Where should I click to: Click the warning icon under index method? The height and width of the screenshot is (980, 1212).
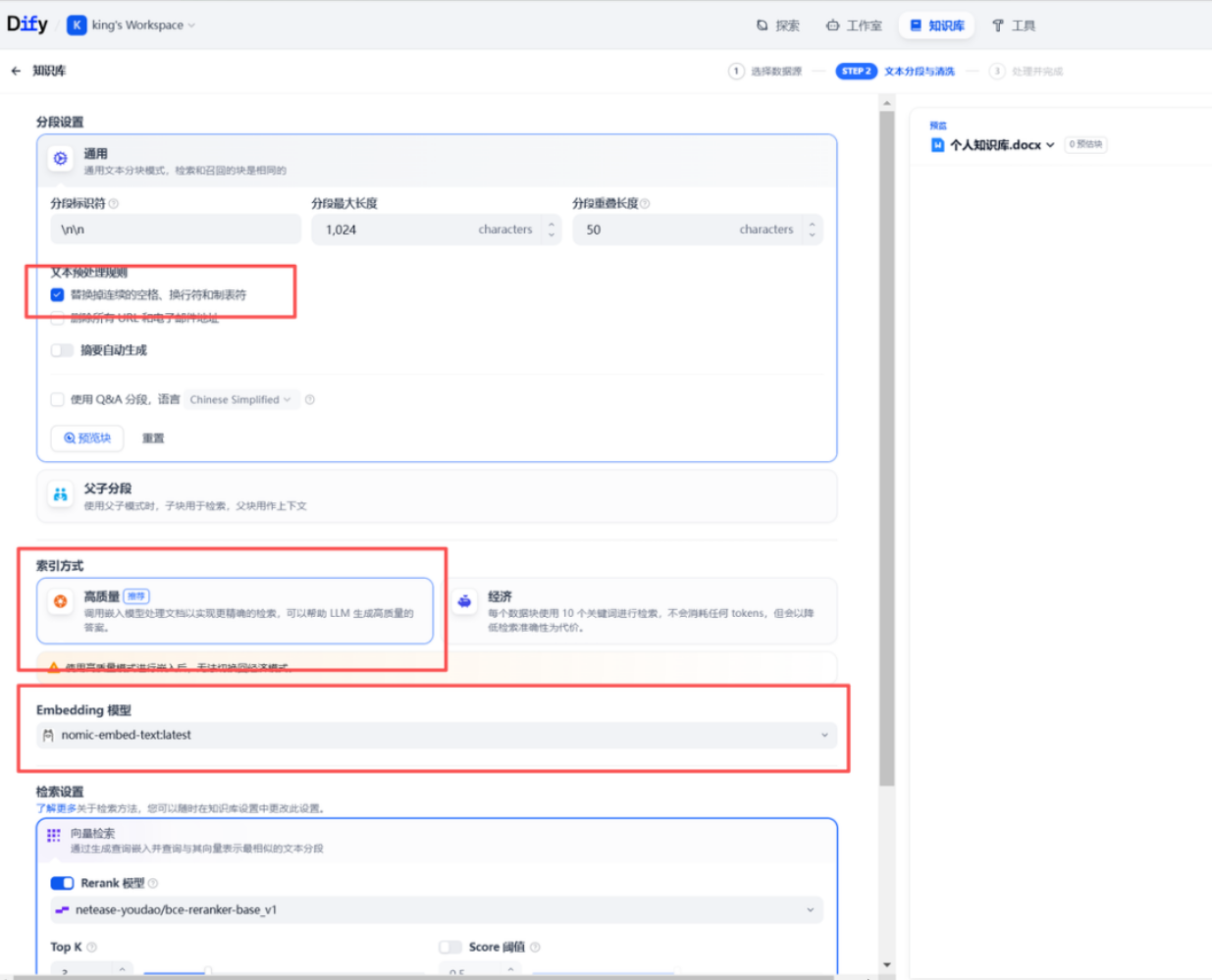[x=54, y=667]
